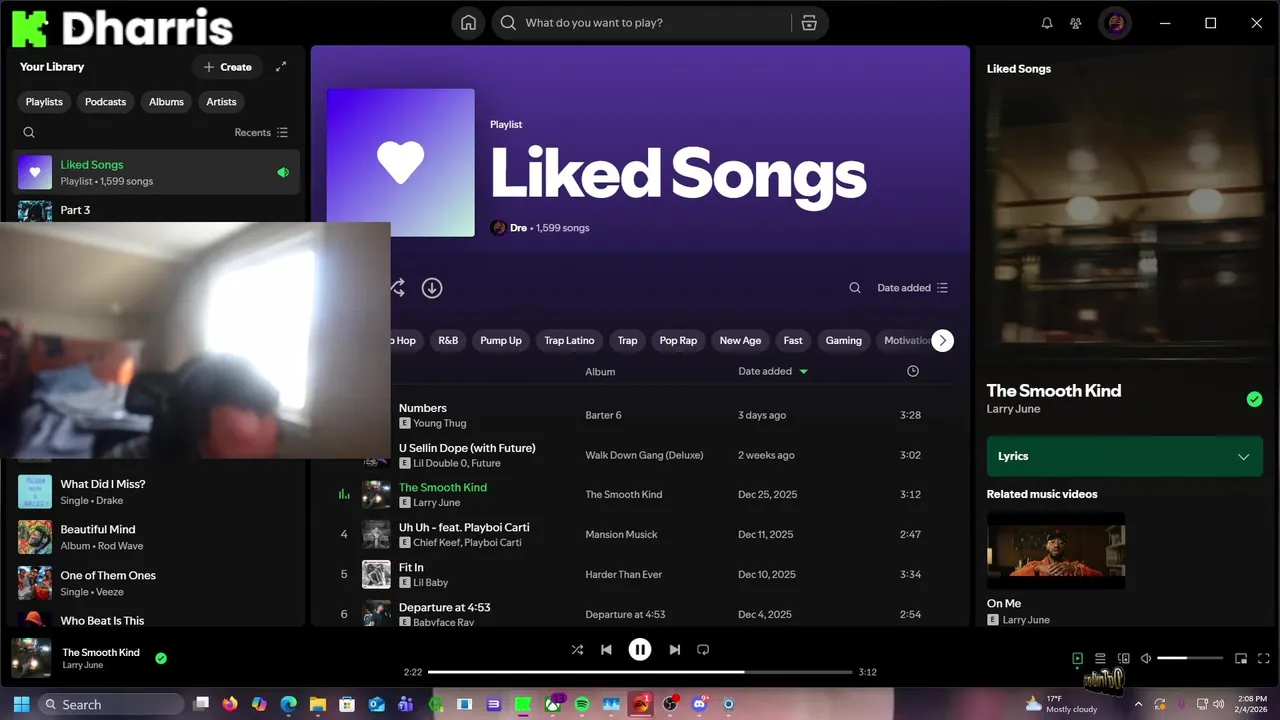Click the Create button in library
The image size is (1280, 720).
click(227, 67)
